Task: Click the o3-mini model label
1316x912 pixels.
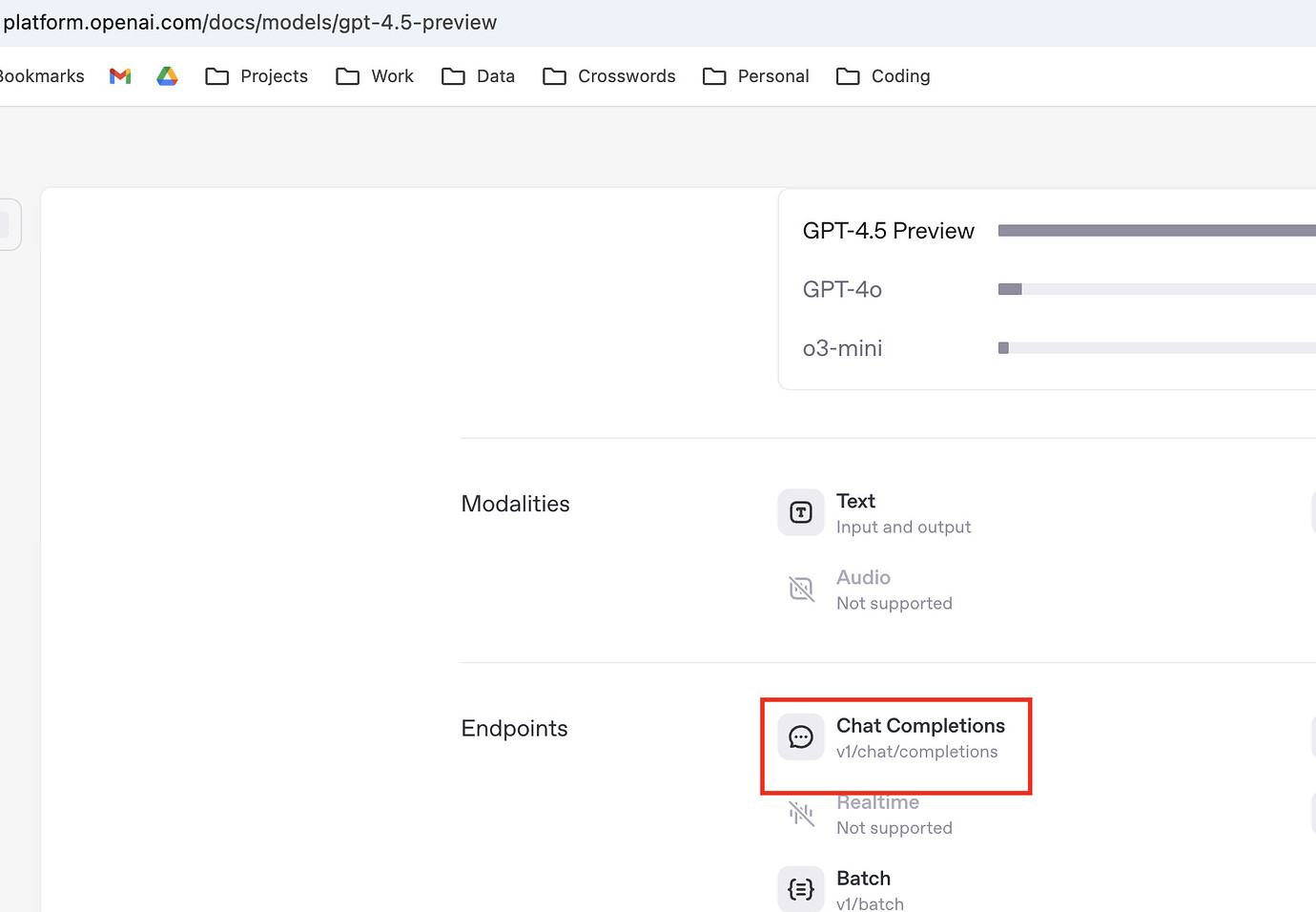Action: (842, 348)
